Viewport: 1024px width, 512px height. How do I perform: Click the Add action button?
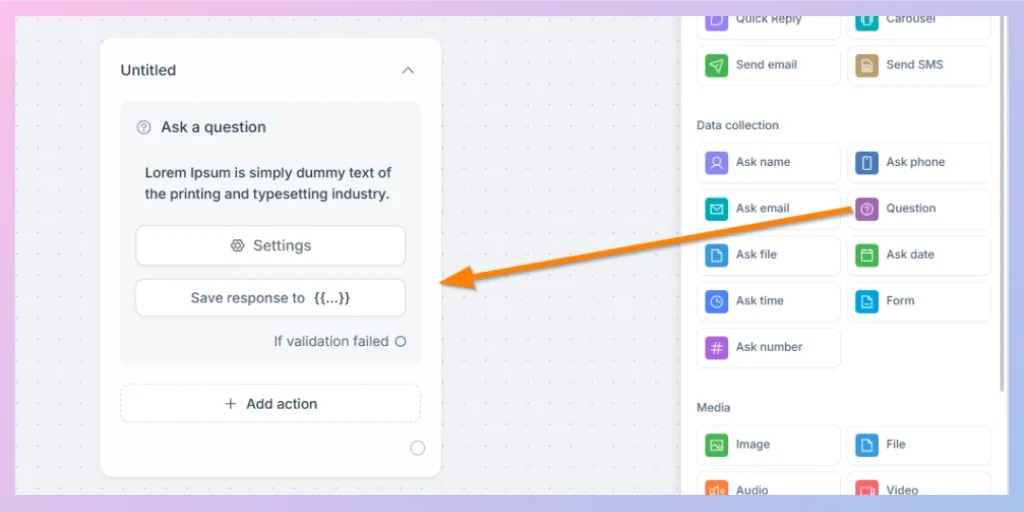[270, 404]
